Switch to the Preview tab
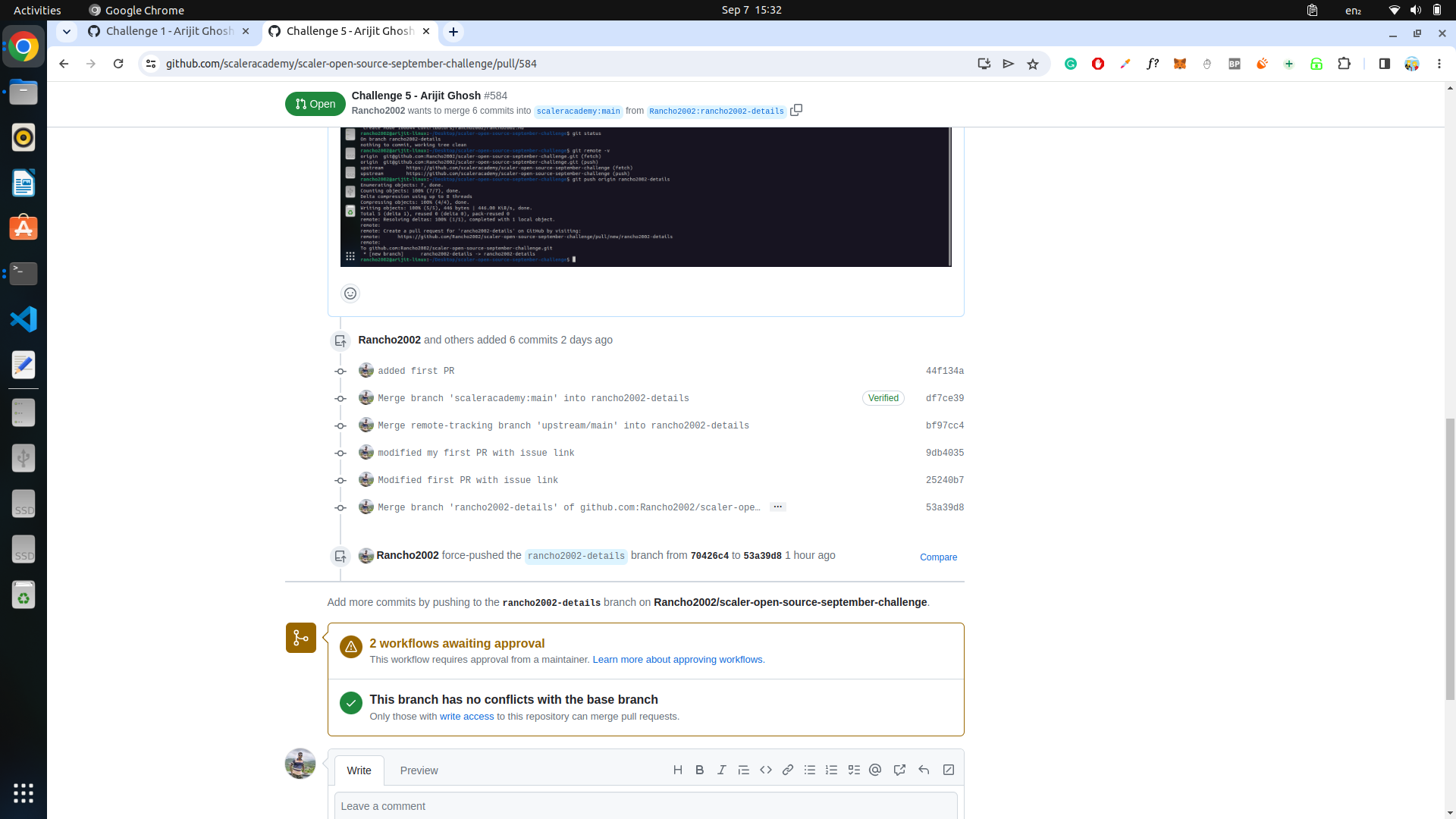The width and height of the screenshot is (1456, 819). click(419, 770)
